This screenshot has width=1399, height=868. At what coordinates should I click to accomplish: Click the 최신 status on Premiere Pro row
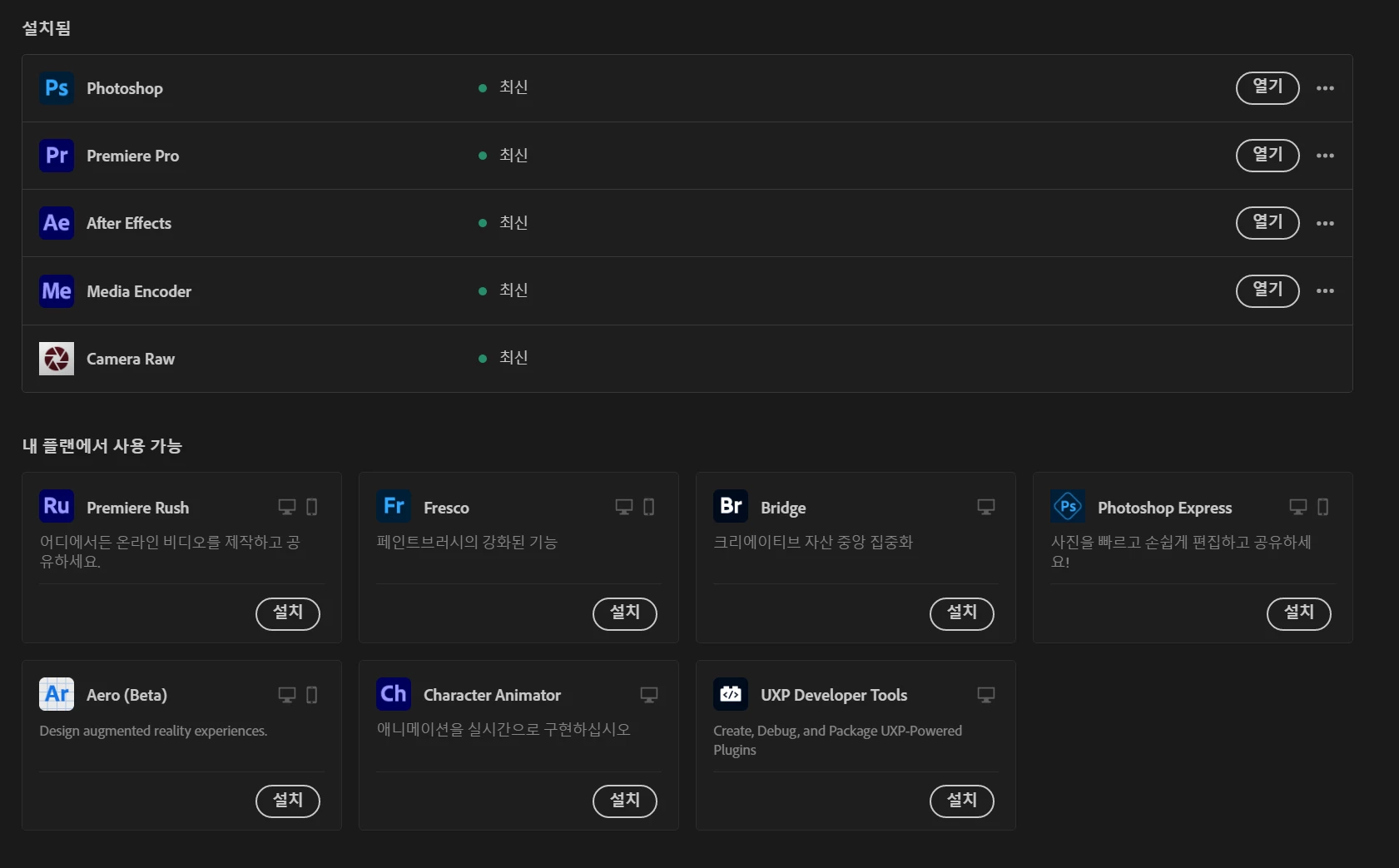tap(513, 156)
